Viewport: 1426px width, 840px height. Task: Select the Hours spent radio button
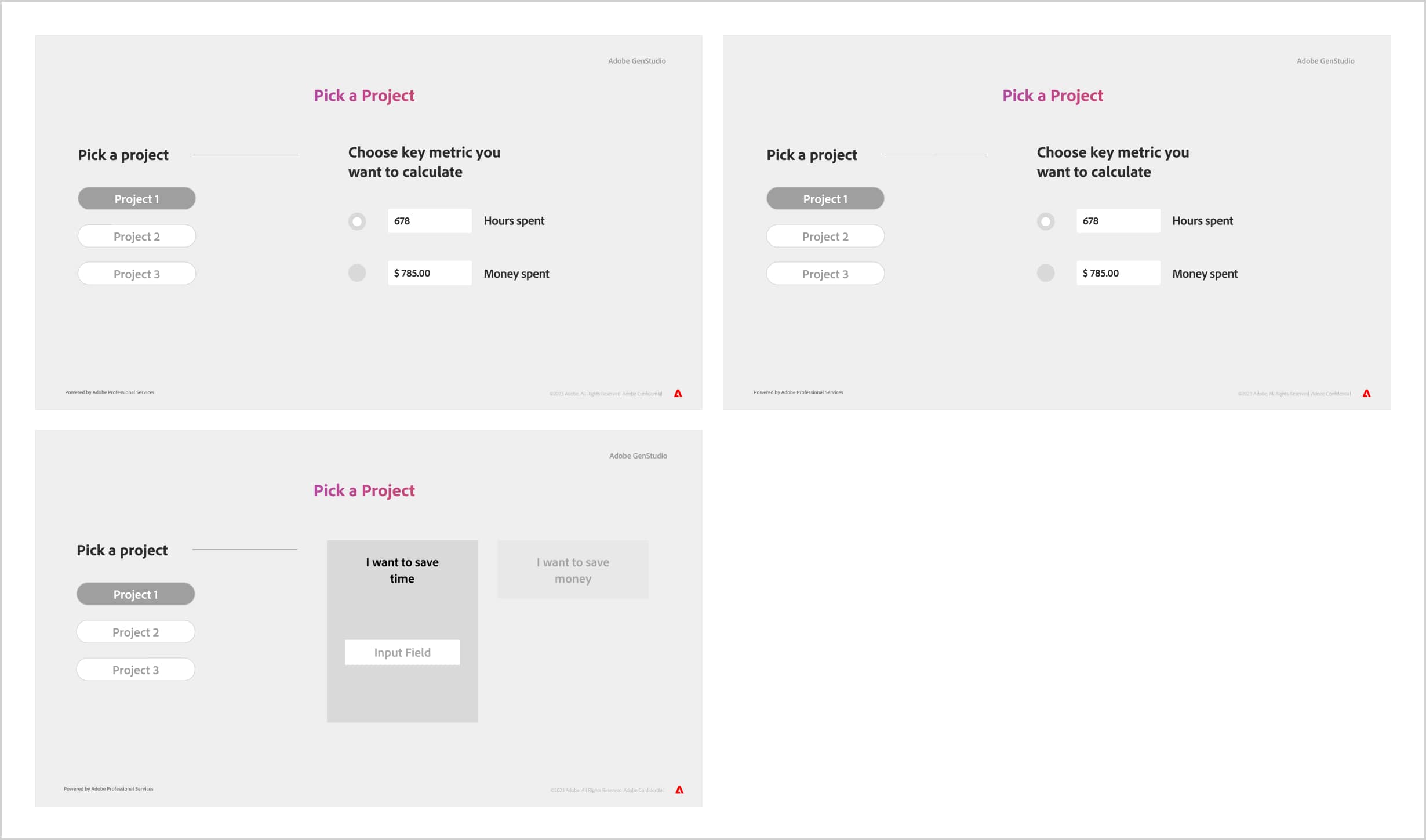(357, 220)
